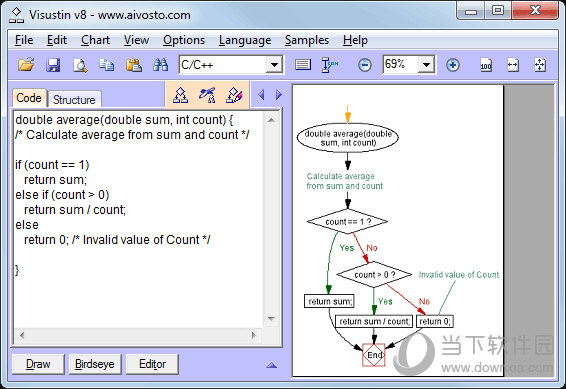This screenshot has width=566, height=389.
Task: Click the Save floppy disk icon
Action: [x=53, y=65]
